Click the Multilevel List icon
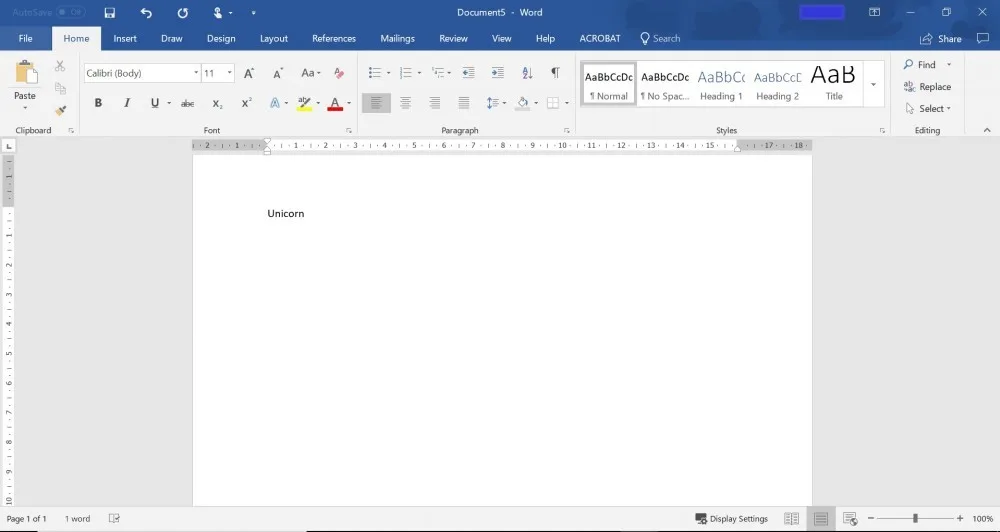 pyautogui.click(x=438, y=73)
